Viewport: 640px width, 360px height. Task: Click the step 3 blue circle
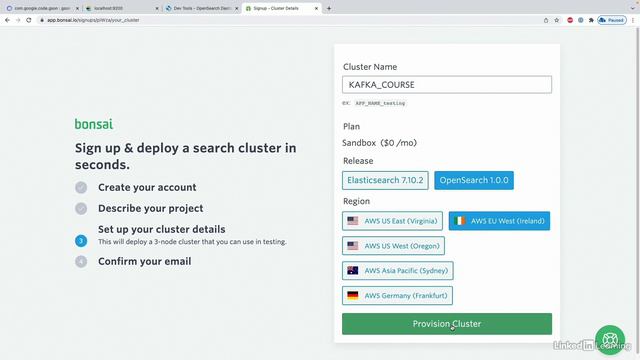click(x=81, y=241)
